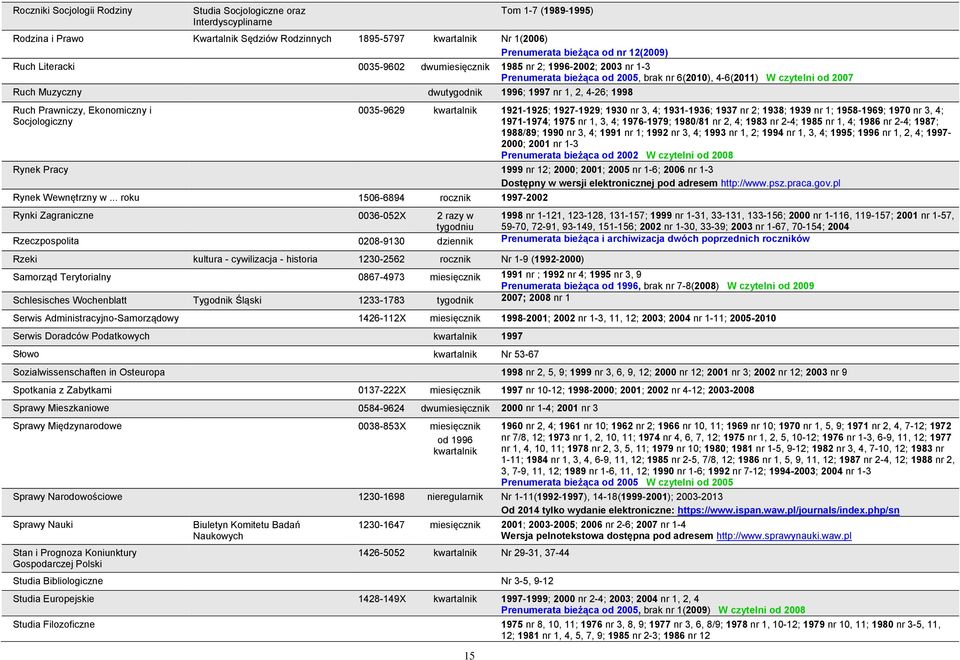The width and height of the screenshot is (960, 660).
Task: Select the title 'Spotkania z Zabytkami'
Action: 62,390
